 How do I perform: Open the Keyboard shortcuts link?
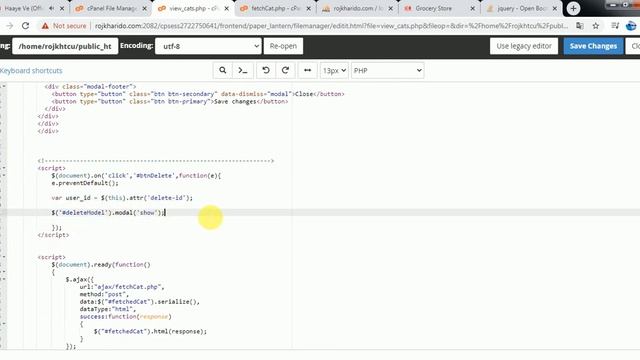pos(31,71)
